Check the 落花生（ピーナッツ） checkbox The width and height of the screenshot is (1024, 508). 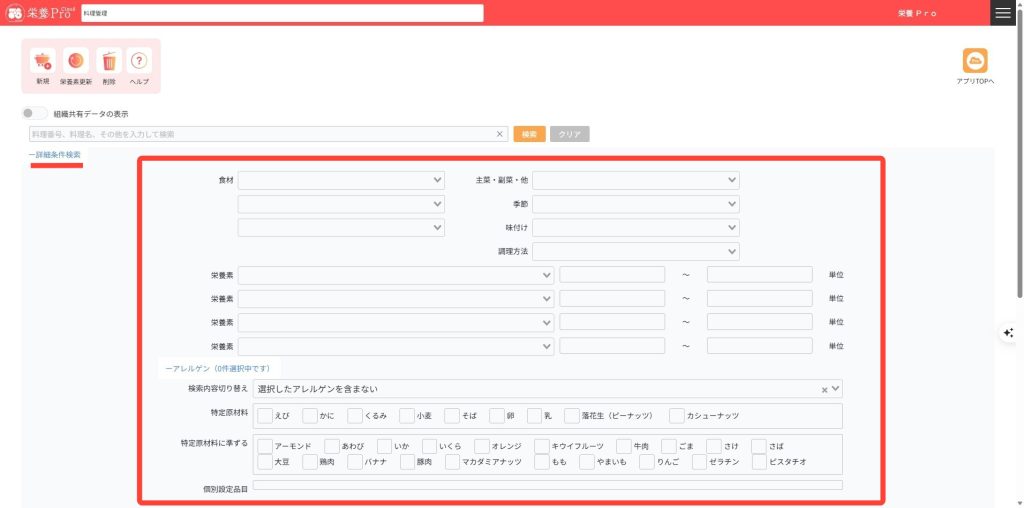(572, 416)
